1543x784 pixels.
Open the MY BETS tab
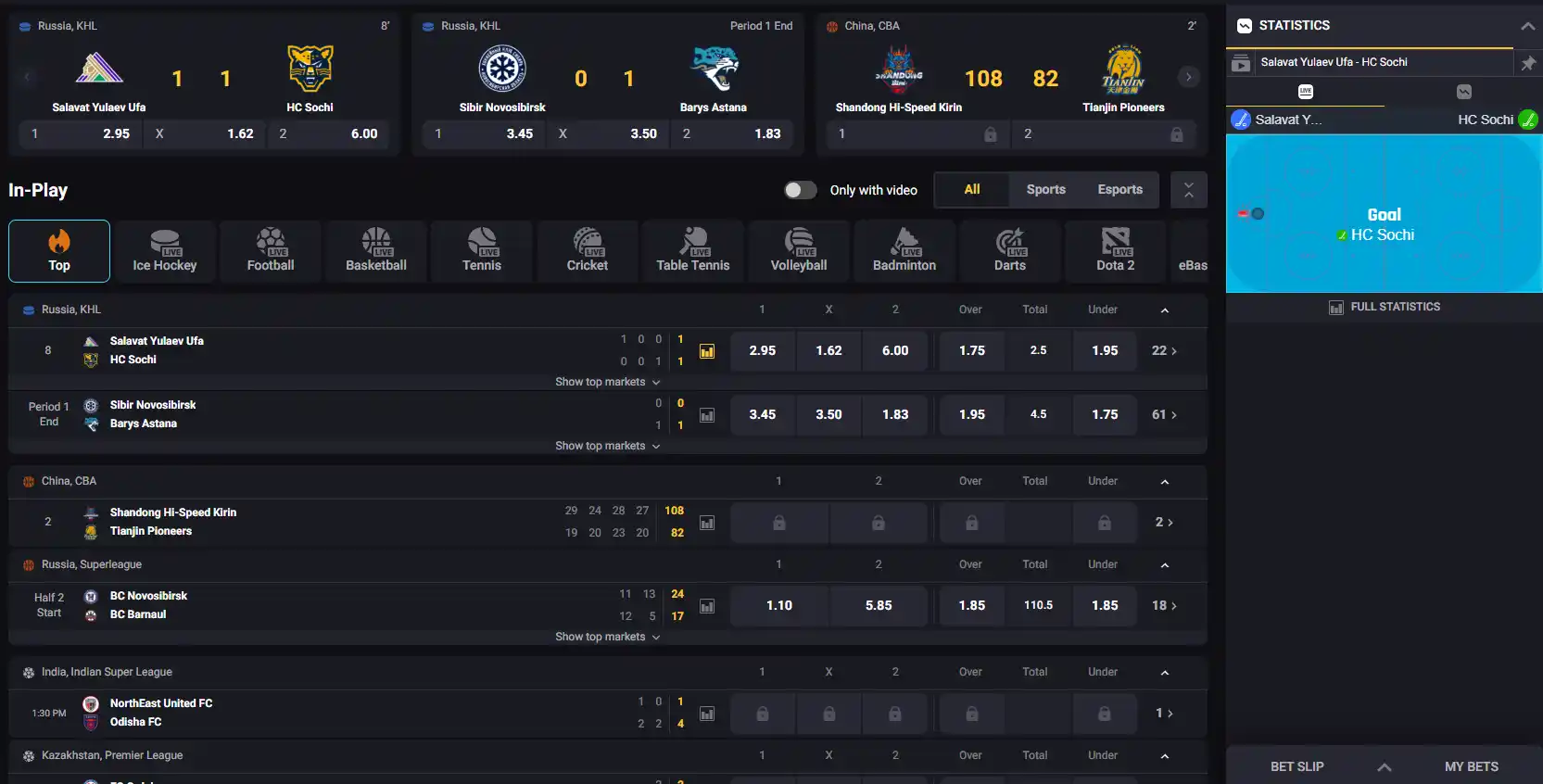[1472, 767]
